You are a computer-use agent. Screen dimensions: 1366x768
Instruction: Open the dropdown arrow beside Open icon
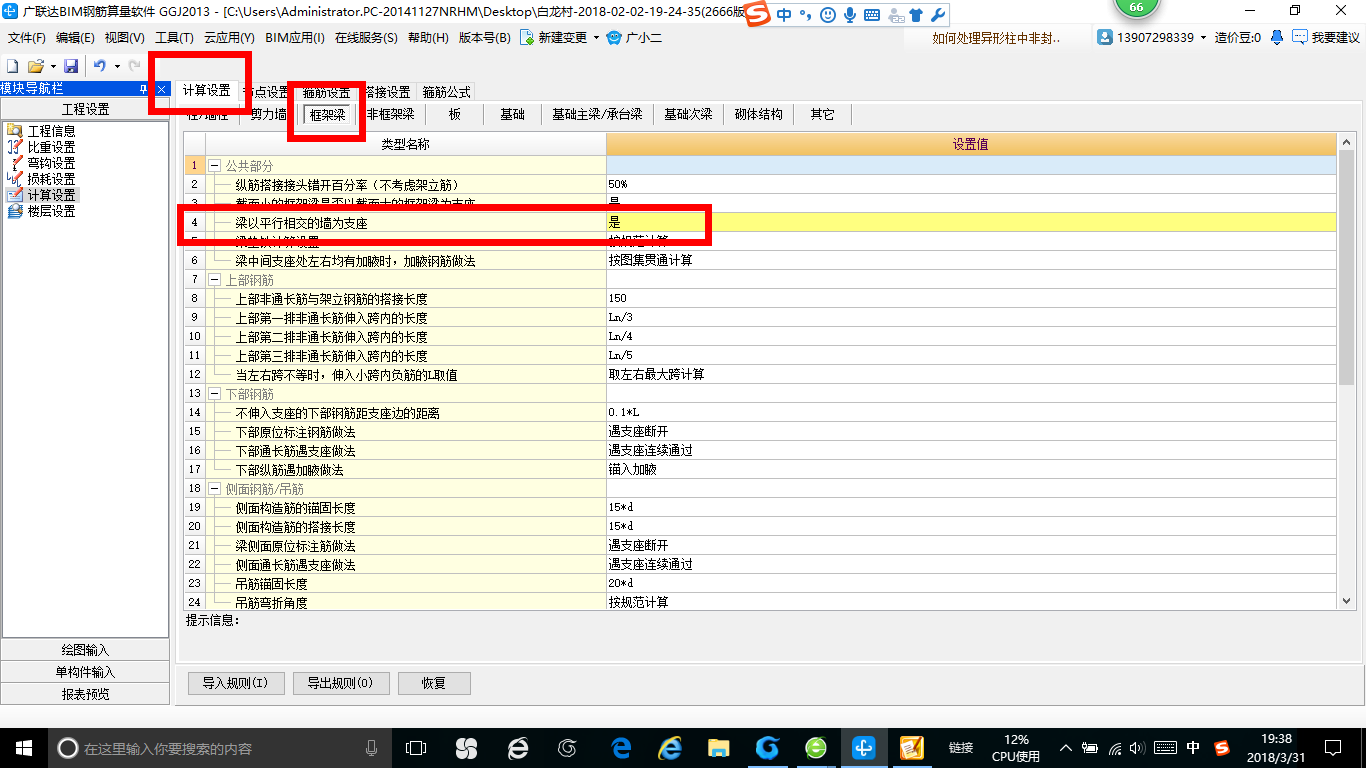(52, 67)
